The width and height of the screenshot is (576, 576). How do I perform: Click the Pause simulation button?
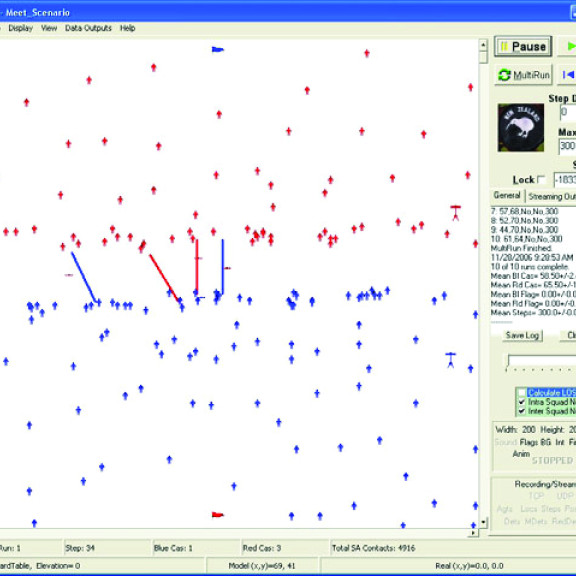point(523,47)
